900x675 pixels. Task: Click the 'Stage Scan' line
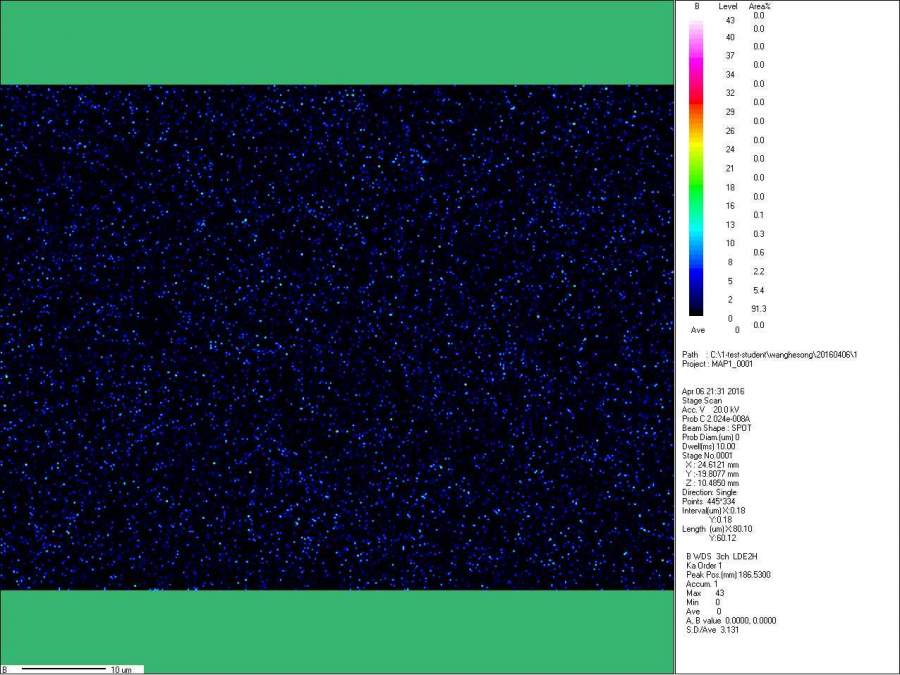[702, 401]
